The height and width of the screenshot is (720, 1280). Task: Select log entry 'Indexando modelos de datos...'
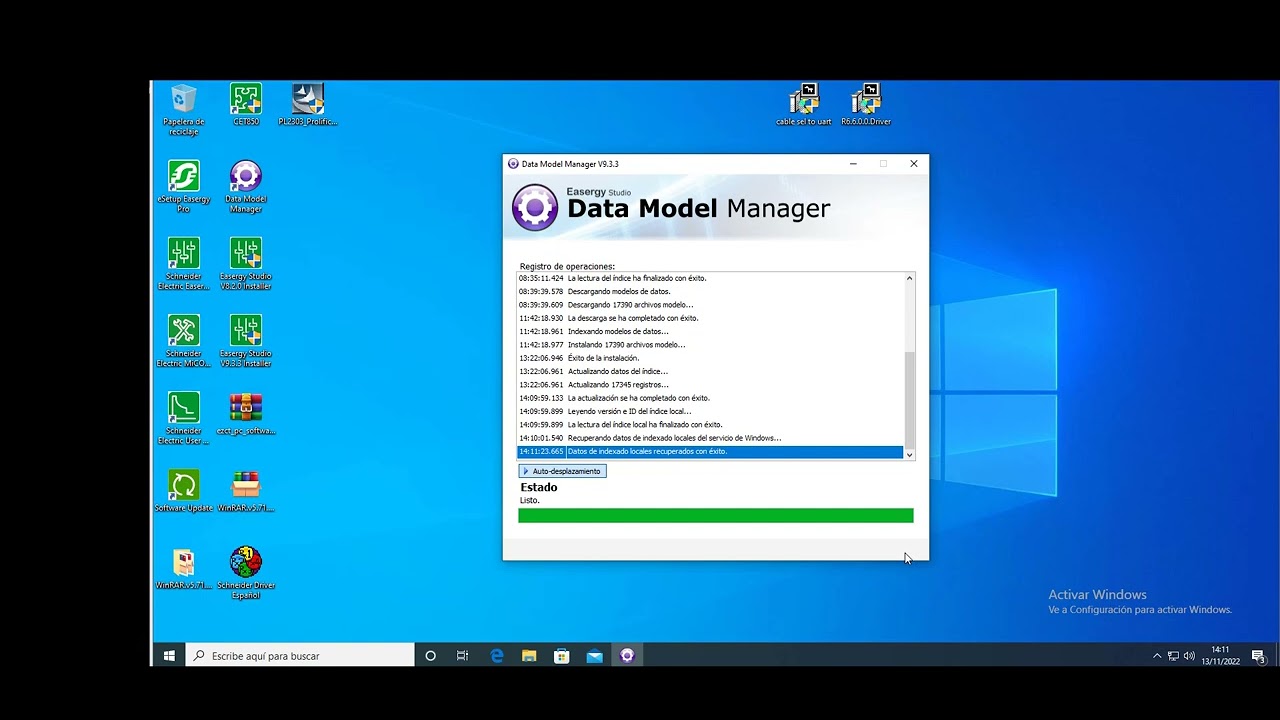710,331
